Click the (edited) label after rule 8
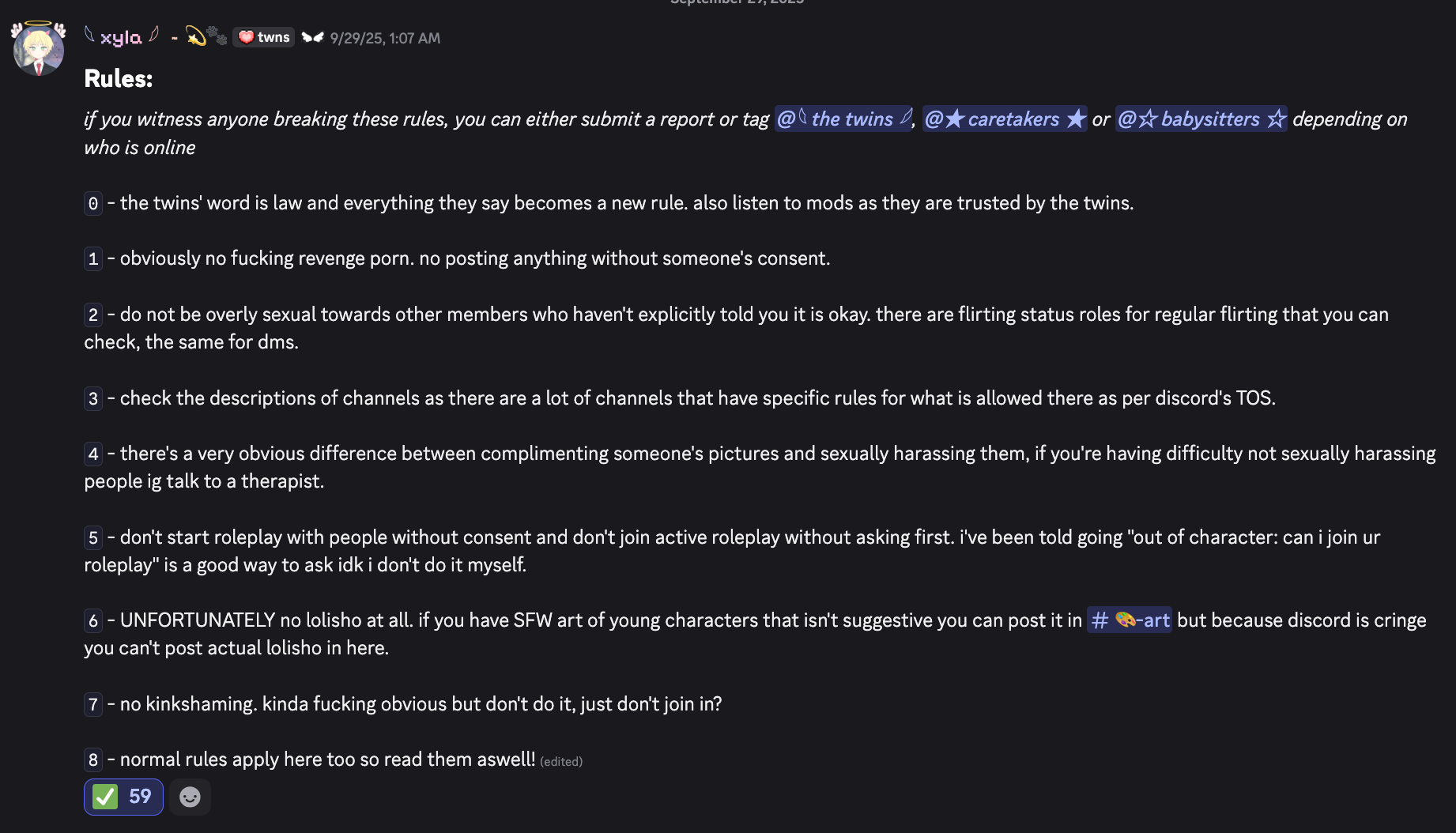1456x833 pixels. [561, 761]
